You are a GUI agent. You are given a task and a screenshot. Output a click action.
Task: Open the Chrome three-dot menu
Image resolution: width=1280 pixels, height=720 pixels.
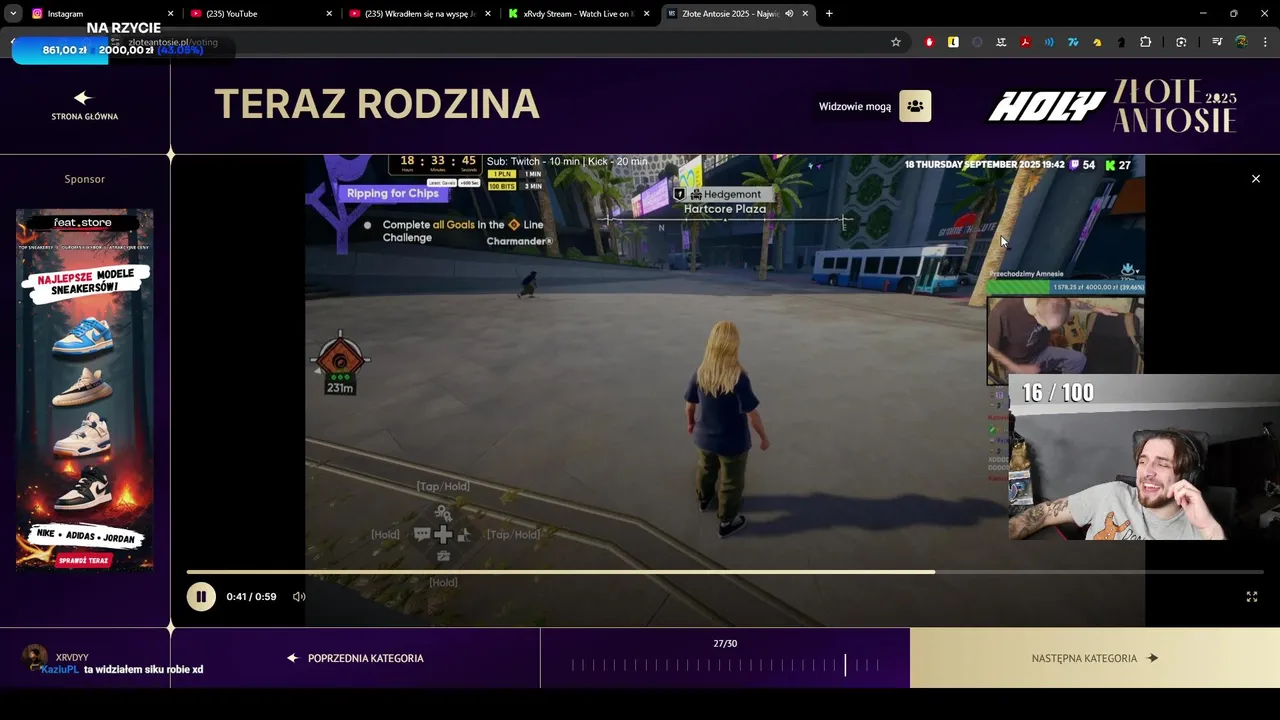click(x=1266, y=42)
